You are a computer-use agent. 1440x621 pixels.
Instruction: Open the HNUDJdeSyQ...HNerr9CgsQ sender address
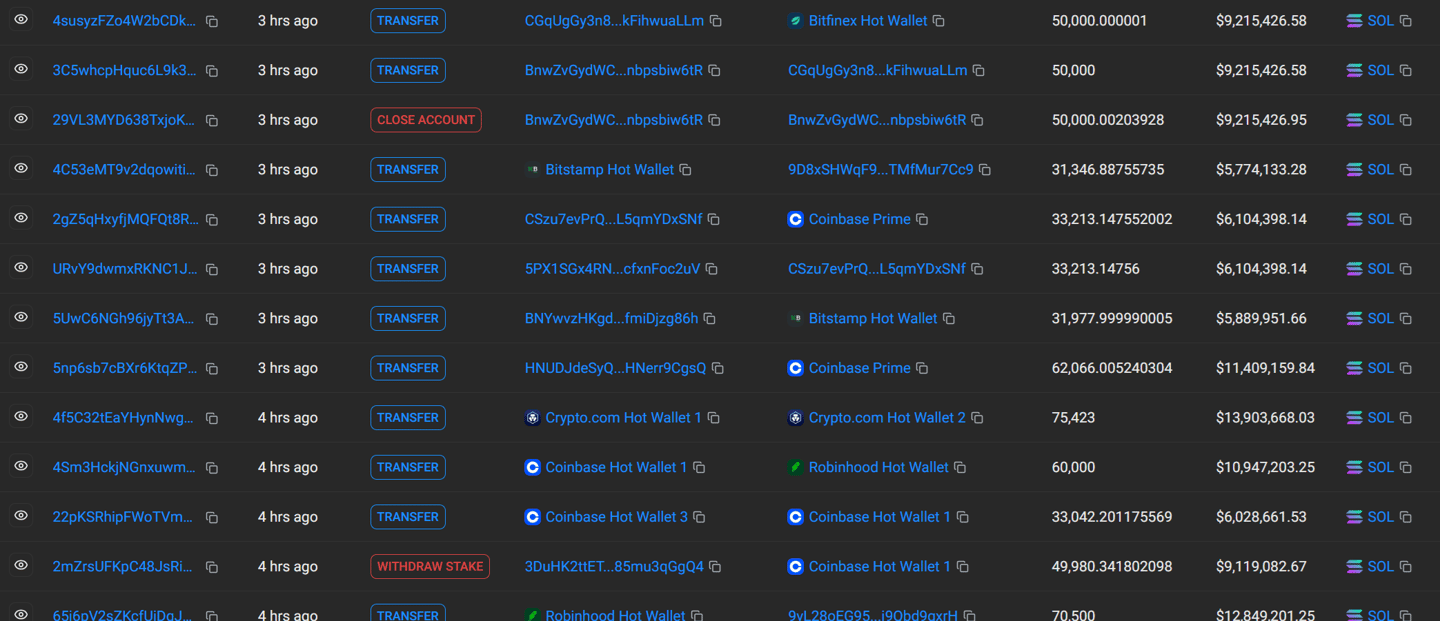click(615, 368)
